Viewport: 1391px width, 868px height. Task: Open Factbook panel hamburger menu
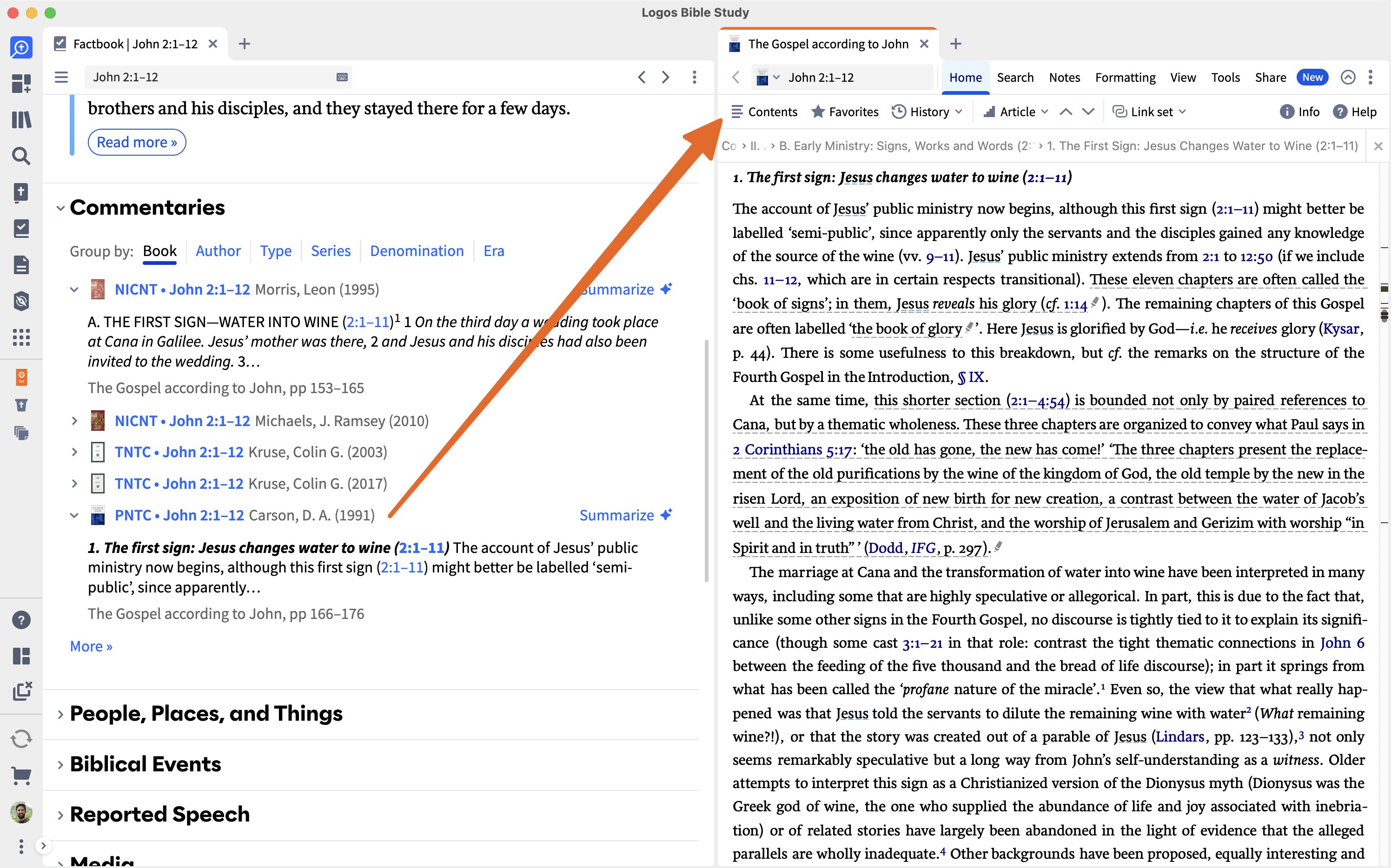tap(61, 77)
